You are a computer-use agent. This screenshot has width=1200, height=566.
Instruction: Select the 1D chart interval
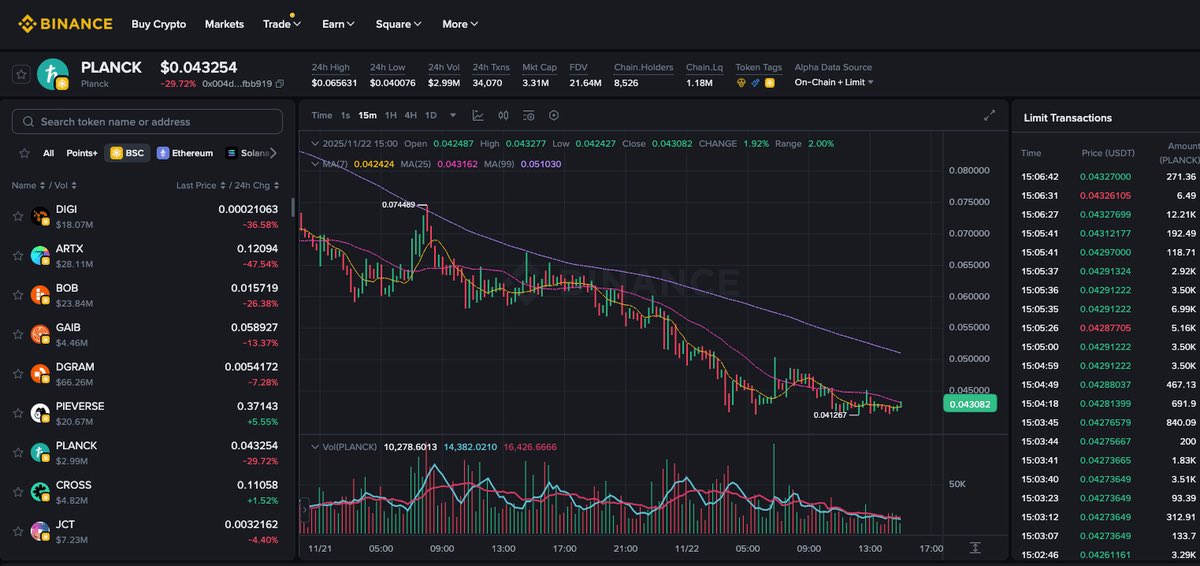pyautogui.click(x=431, y=115)
